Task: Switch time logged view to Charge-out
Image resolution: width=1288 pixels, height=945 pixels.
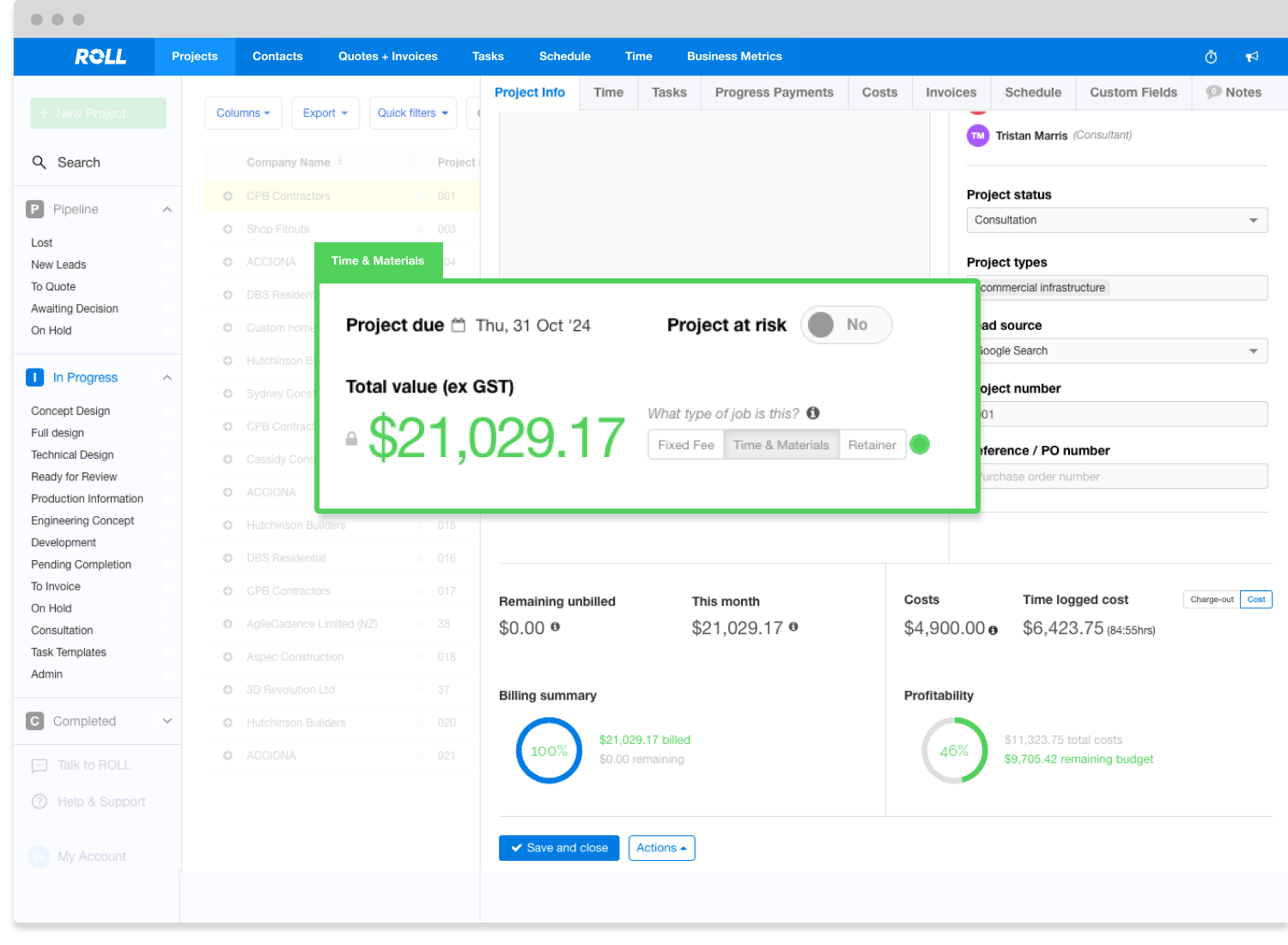Action: point(1212,600)
